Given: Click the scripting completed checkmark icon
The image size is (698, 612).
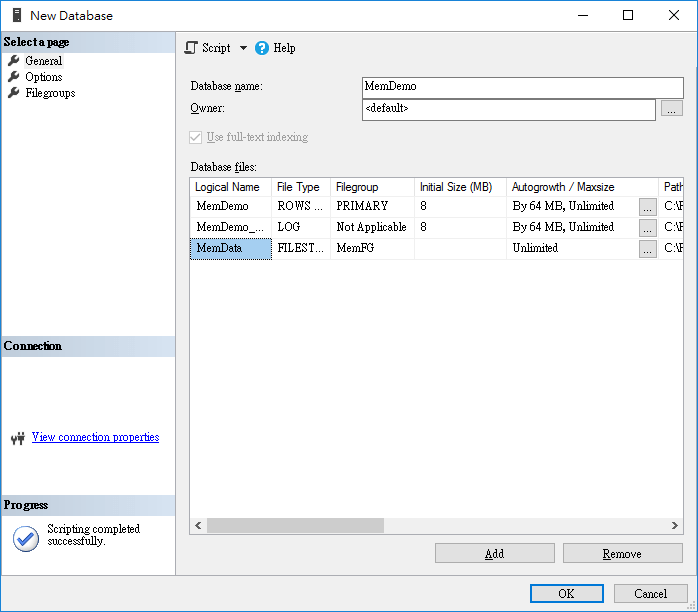Looking at the screenshot, I should (26, 537).
